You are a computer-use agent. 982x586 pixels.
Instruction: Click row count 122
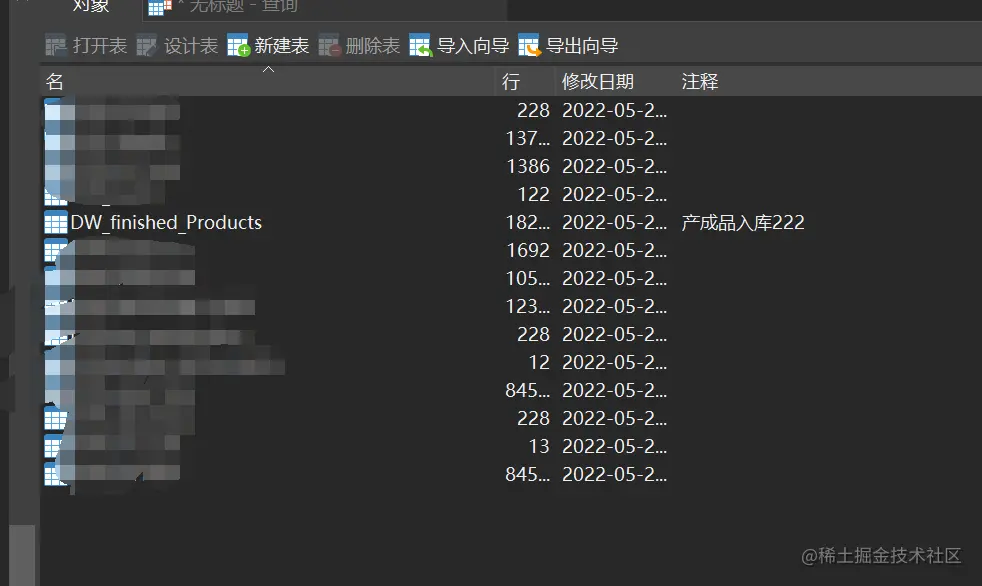[x=533, y=194]
